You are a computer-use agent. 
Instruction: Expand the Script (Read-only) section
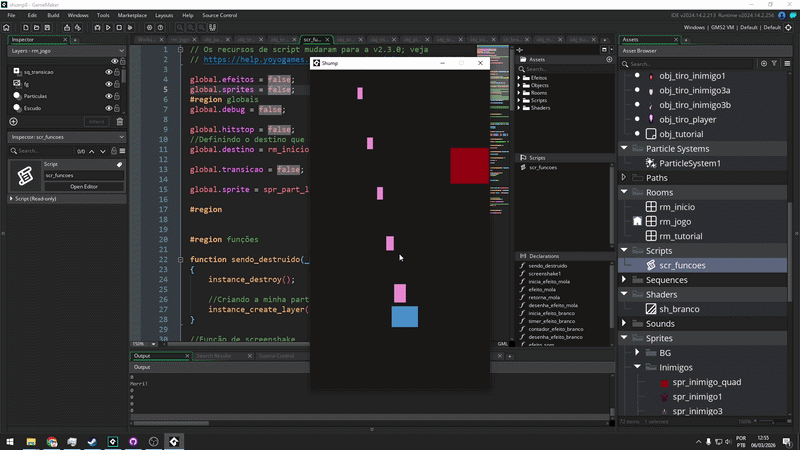tap(11, 199)
